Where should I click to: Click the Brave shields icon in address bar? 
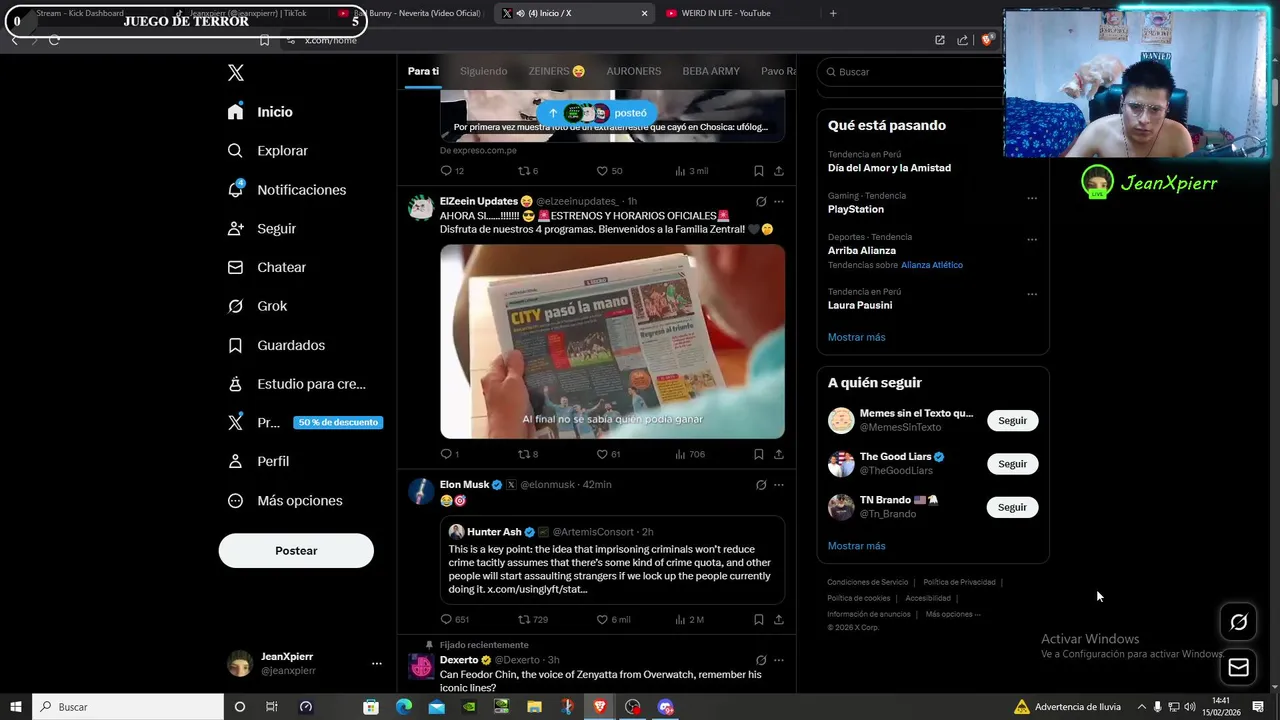coord(986,40)
